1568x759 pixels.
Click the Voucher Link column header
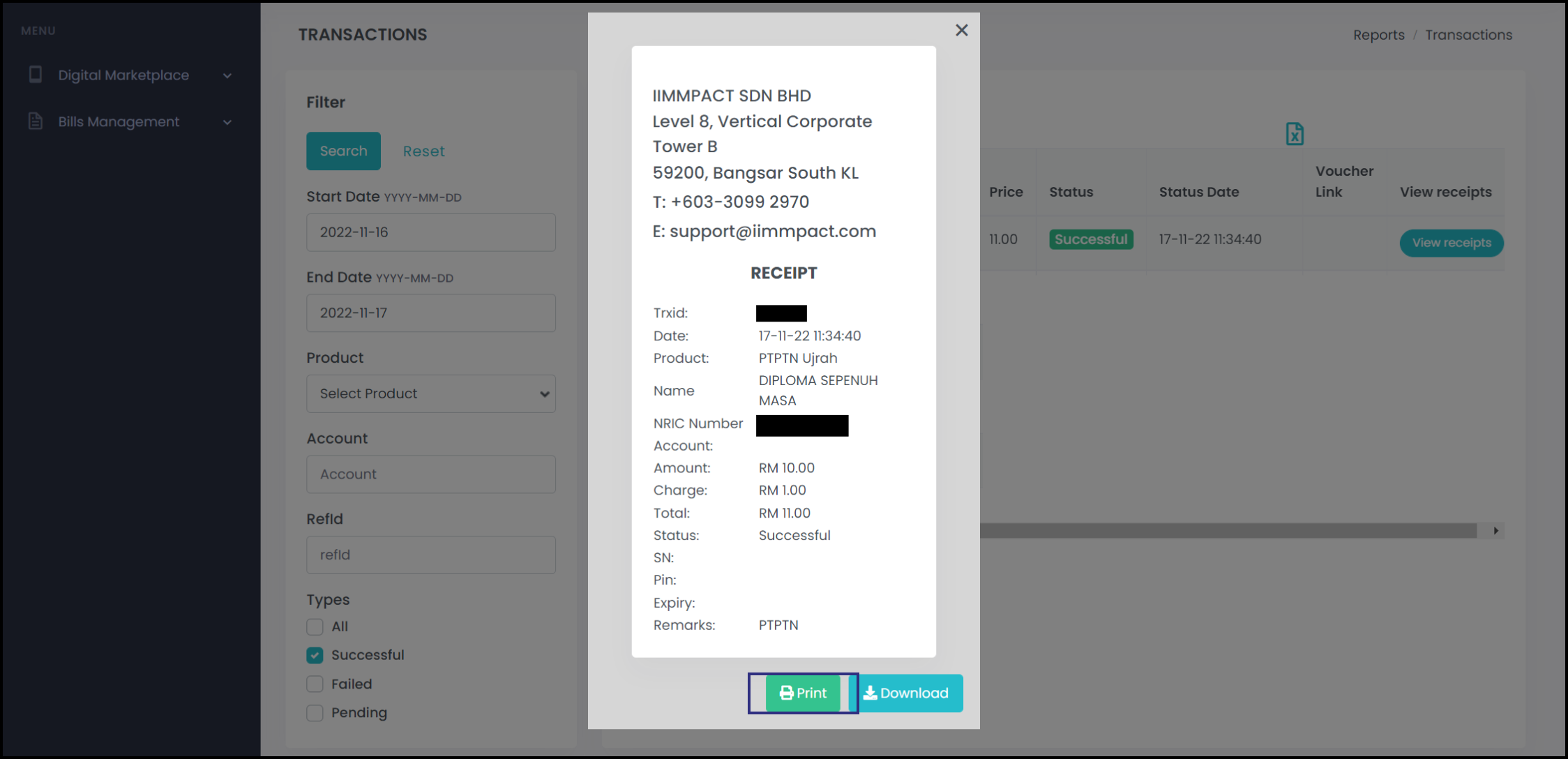tap(1344, 181)
